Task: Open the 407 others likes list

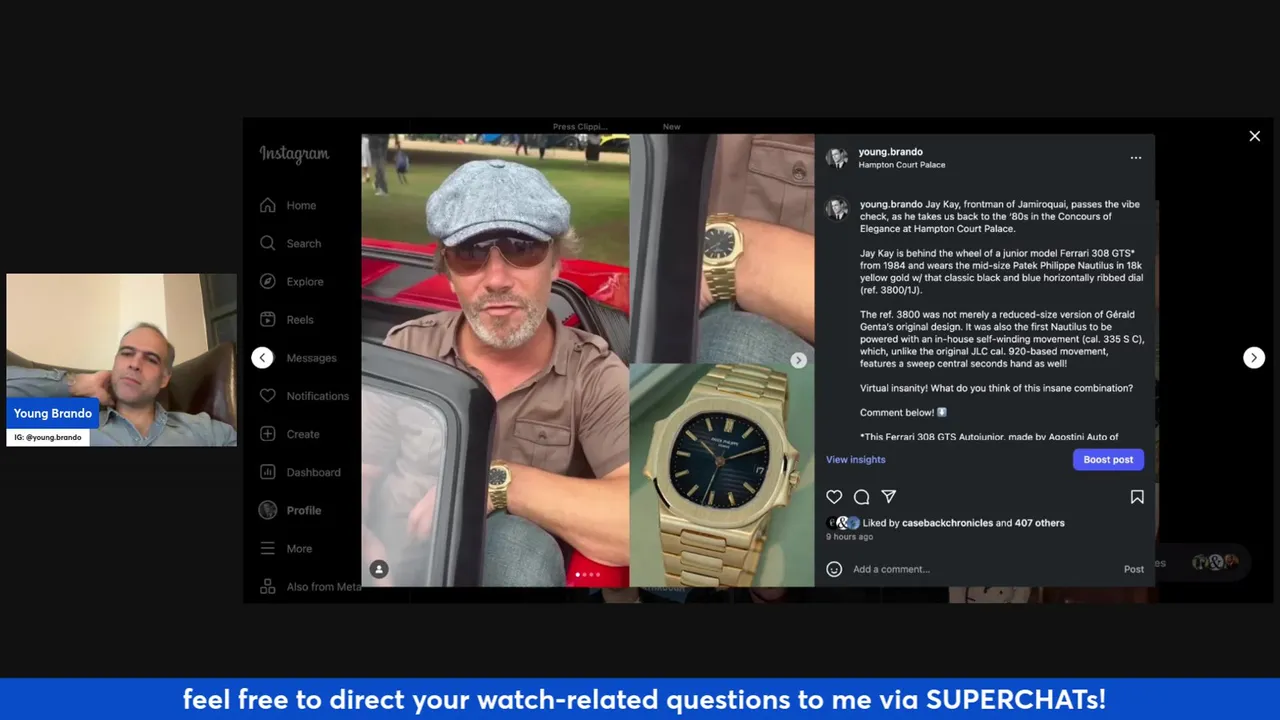Action: pyautogui.click(x=1039, y=523)
